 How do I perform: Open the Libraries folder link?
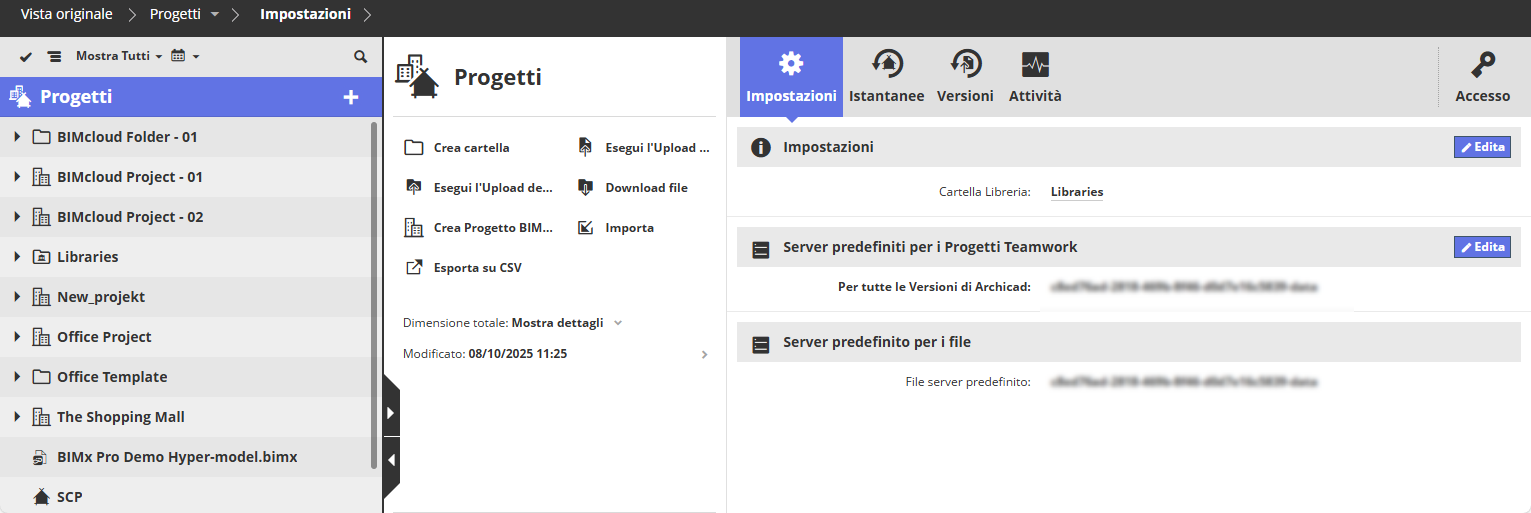1077,192
